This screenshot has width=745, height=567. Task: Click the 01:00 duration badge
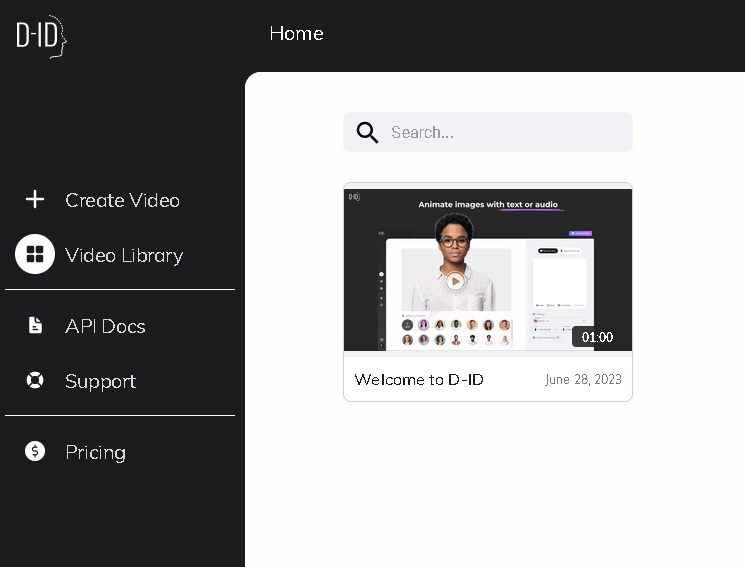click(597, 337)
